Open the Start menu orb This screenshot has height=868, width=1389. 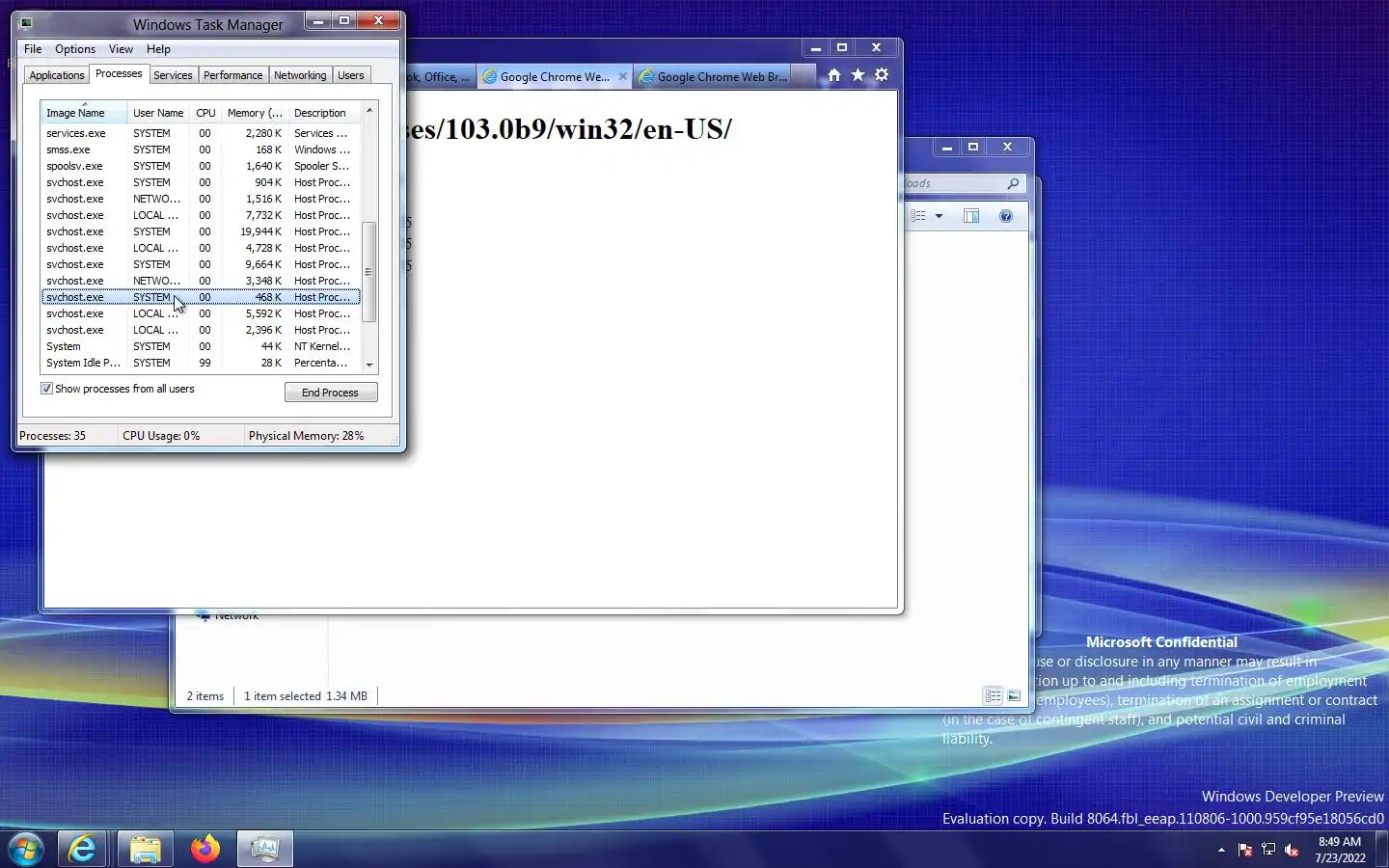click(26, 849)
